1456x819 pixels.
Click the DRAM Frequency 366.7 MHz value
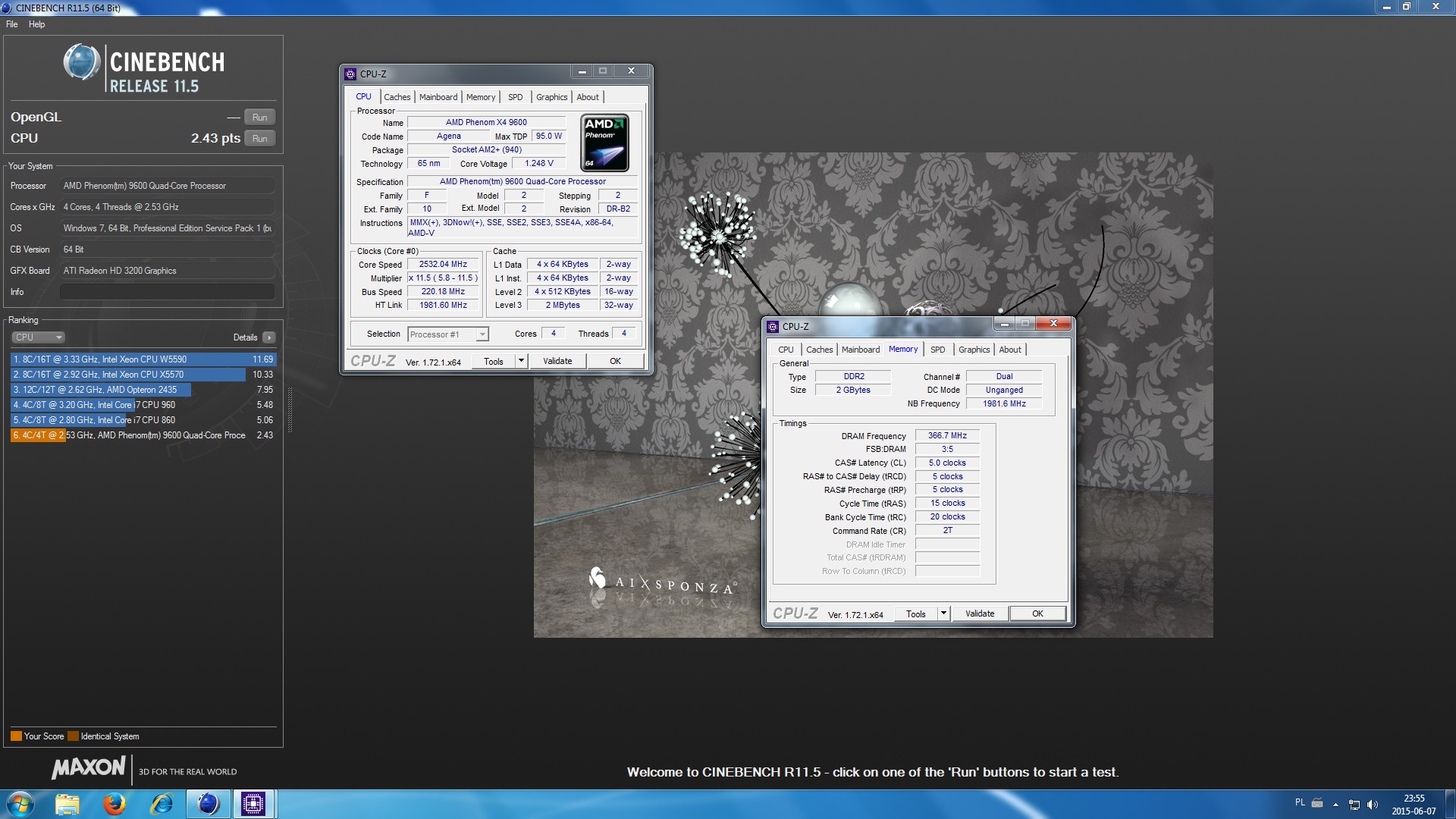pos(947,435)
